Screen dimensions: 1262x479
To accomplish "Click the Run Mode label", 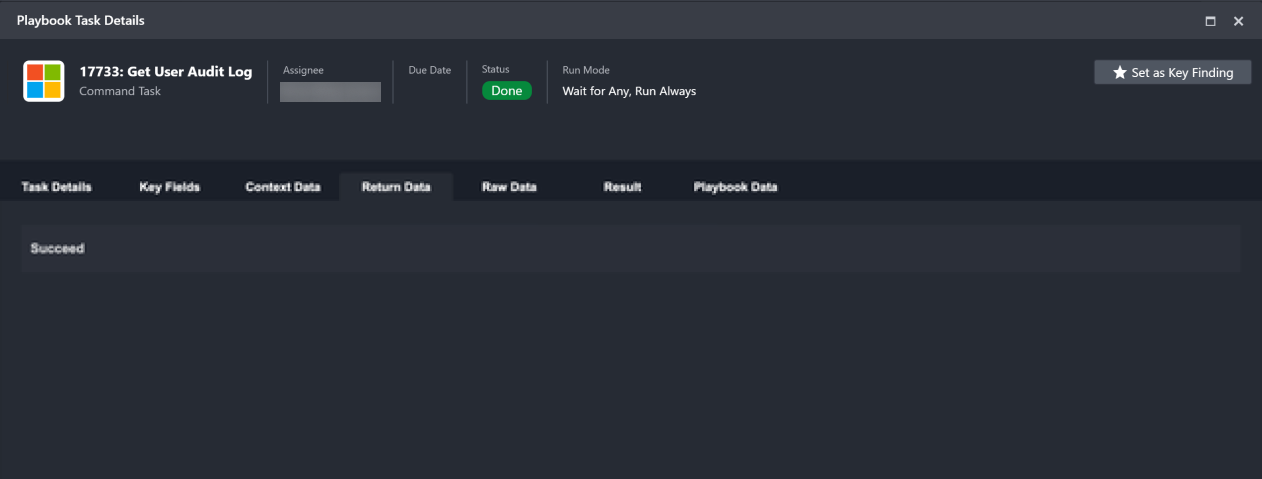I will point(586,70).
